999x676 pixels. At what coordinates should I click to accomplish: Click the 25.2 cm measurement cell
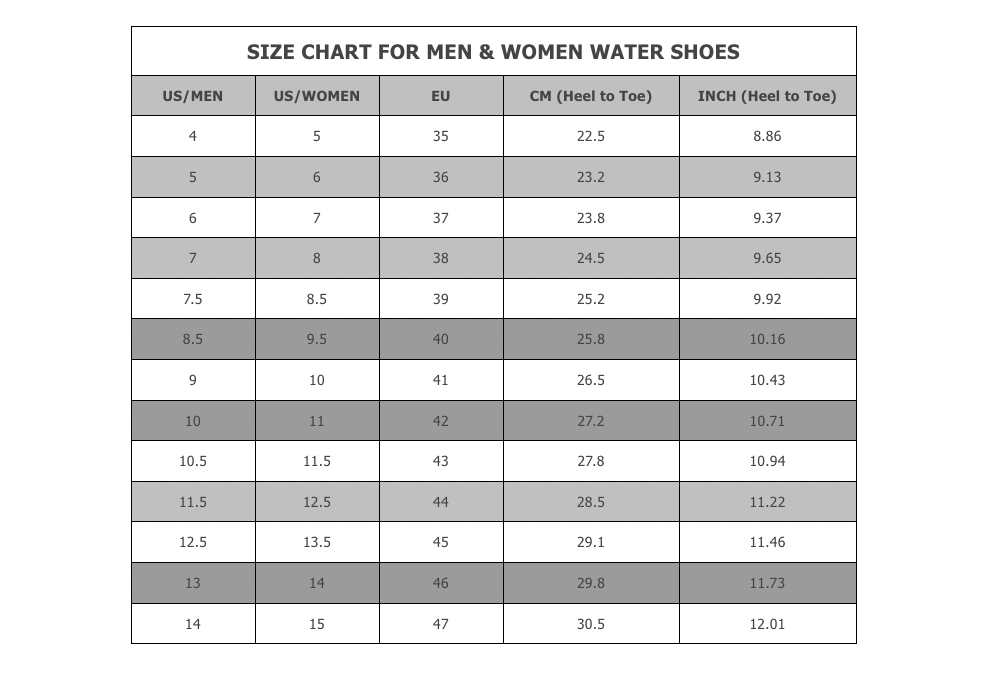pyautogui.click(x=591, y=299)
